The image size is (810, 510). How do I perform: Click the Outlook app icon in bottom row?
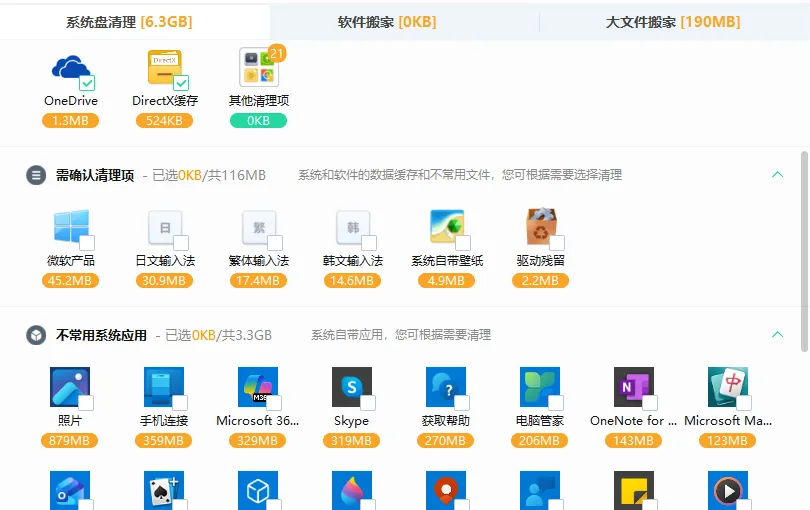[x=70, y=490]
